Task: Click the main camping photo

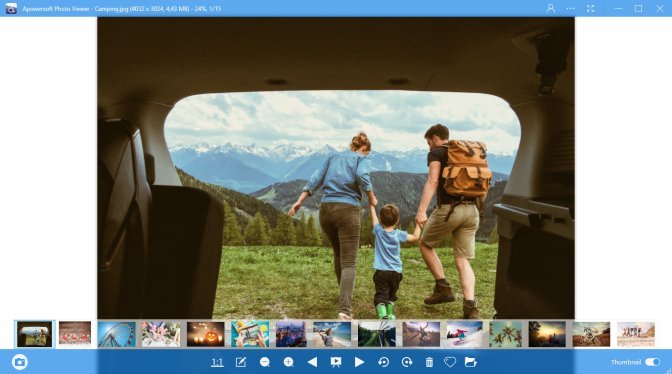Action: point(336,168)
